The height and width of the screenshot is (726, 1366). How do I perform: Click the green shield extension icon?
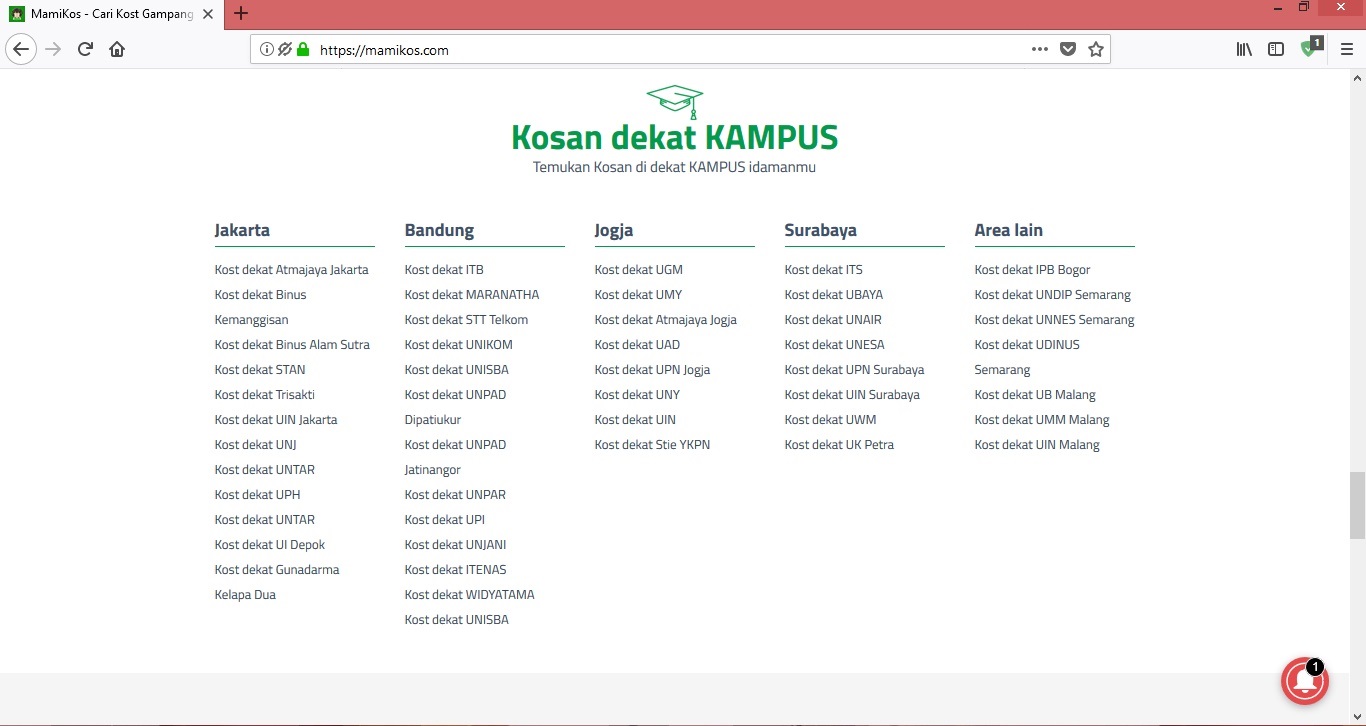pyautogui.click(x=1309, y=48)
